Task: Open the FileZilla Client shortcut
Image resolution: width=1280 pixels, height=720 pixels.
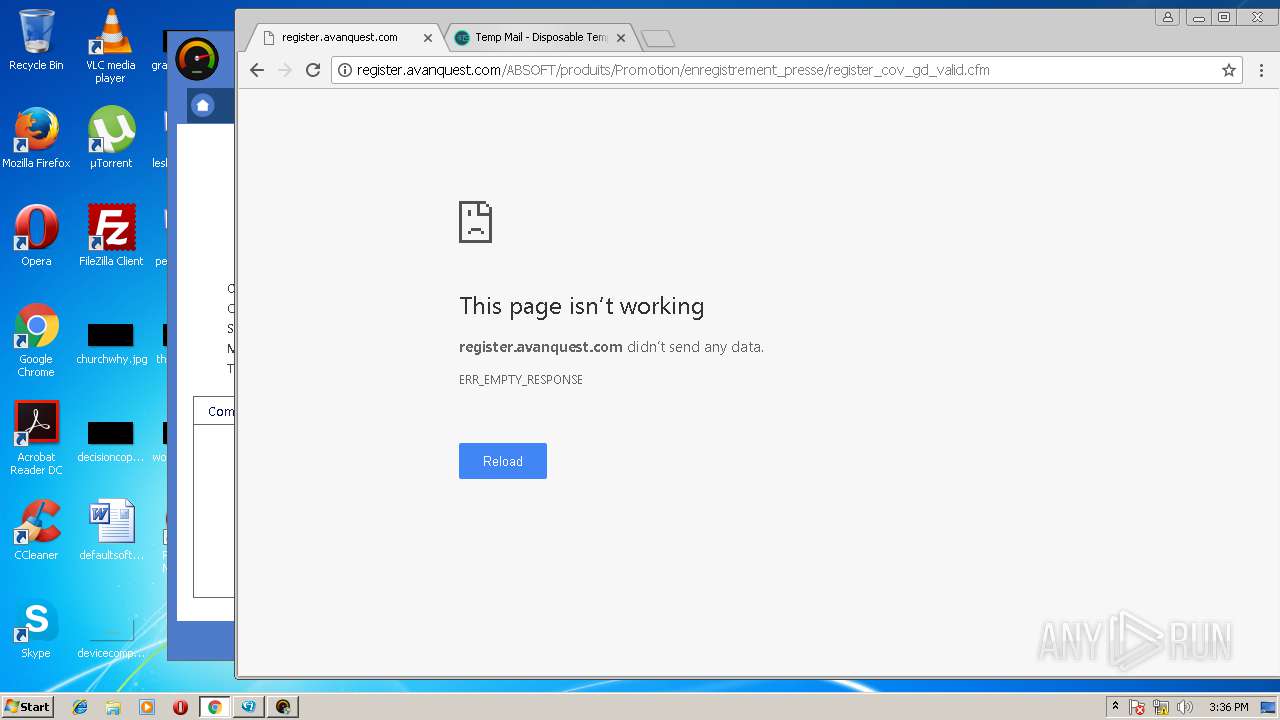Action: pos(111,236)
